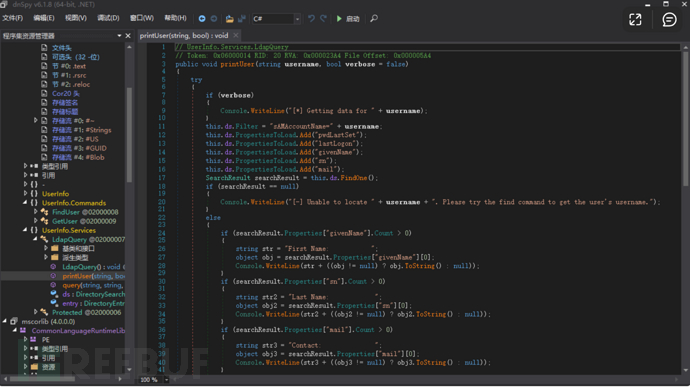
Task: Close the assembly explorer panel
Action: click(x=128, y=36)
